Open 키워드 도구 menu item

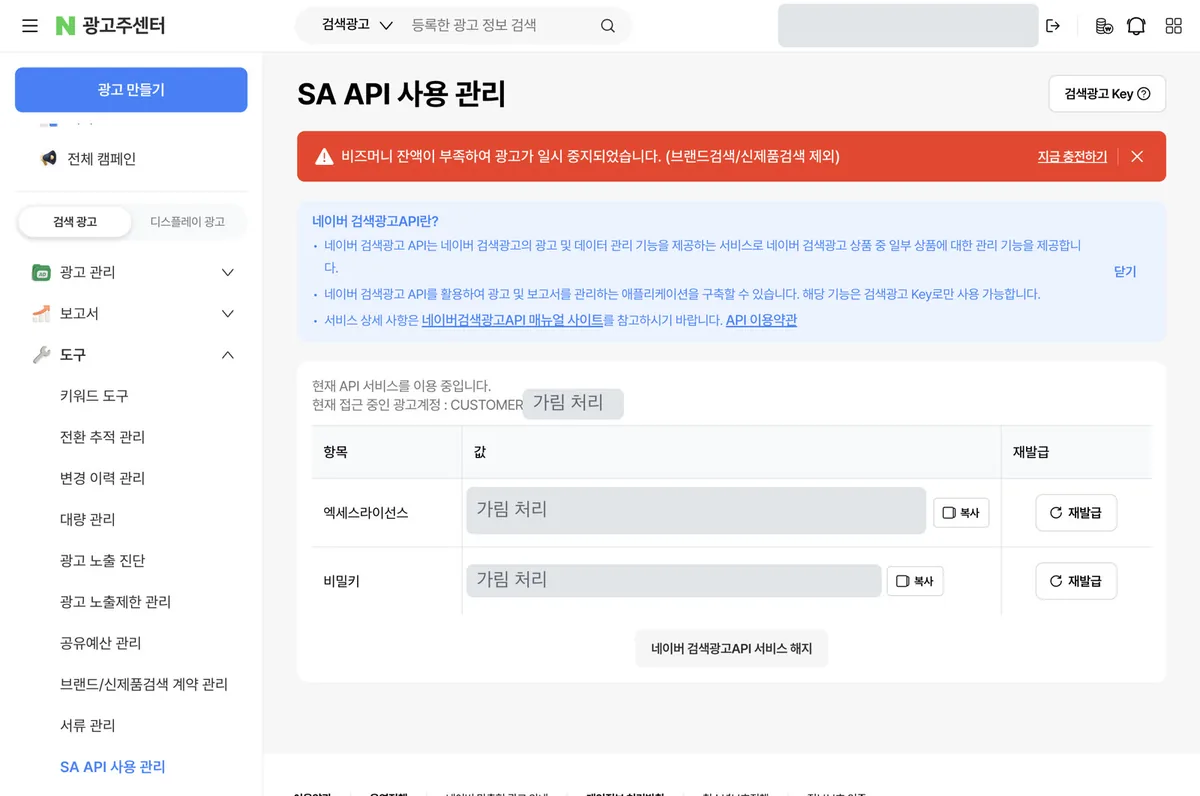[94, 396]
